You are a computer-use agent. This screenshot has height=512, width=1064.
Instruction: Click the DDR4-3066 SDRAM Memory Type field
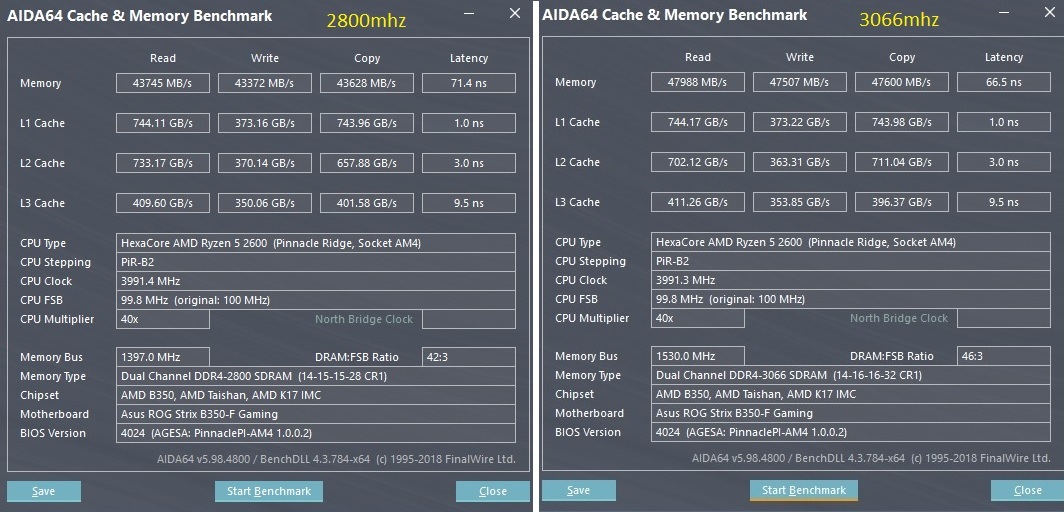tap(850, 375)
